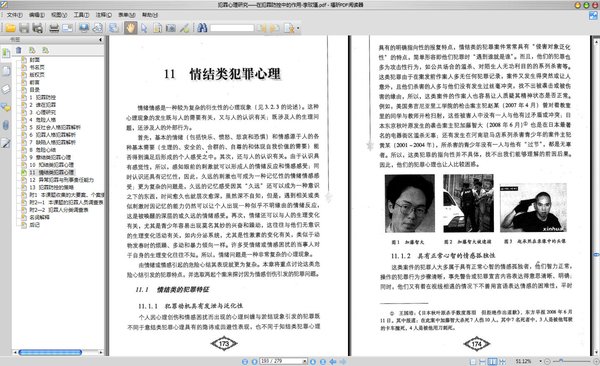Screen dimensions: 600x366
Task: Switch to continuous facing layout
Action: point(502,361)
